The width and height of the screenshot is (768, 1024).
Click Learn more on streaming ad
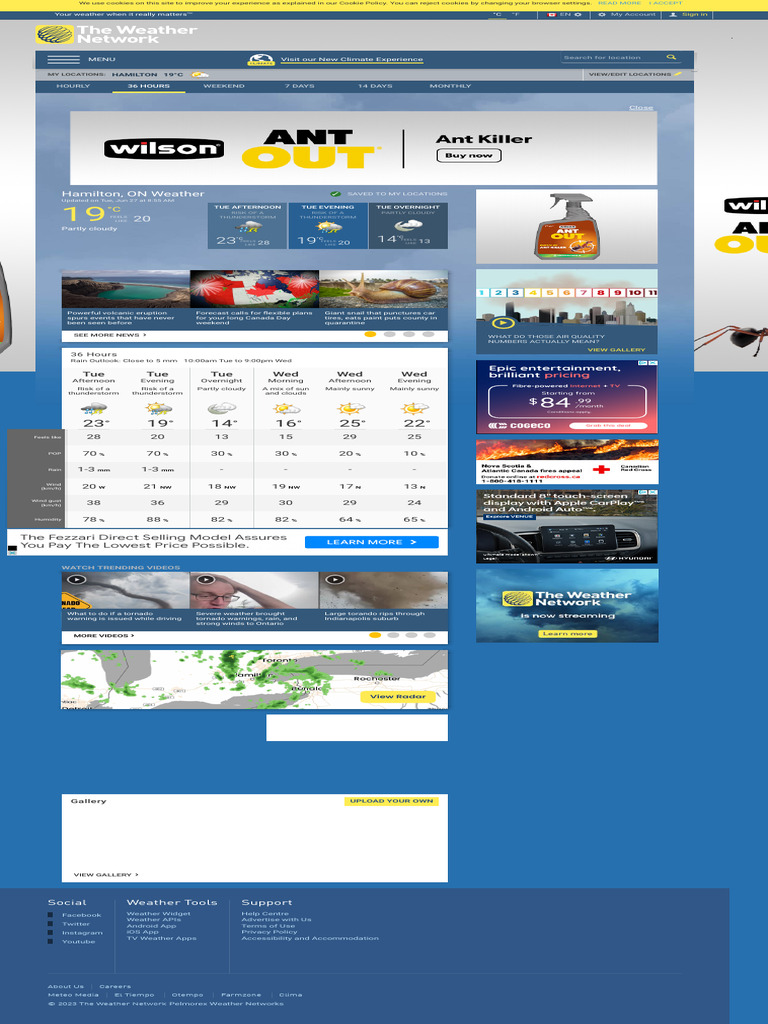pos(567,633)
